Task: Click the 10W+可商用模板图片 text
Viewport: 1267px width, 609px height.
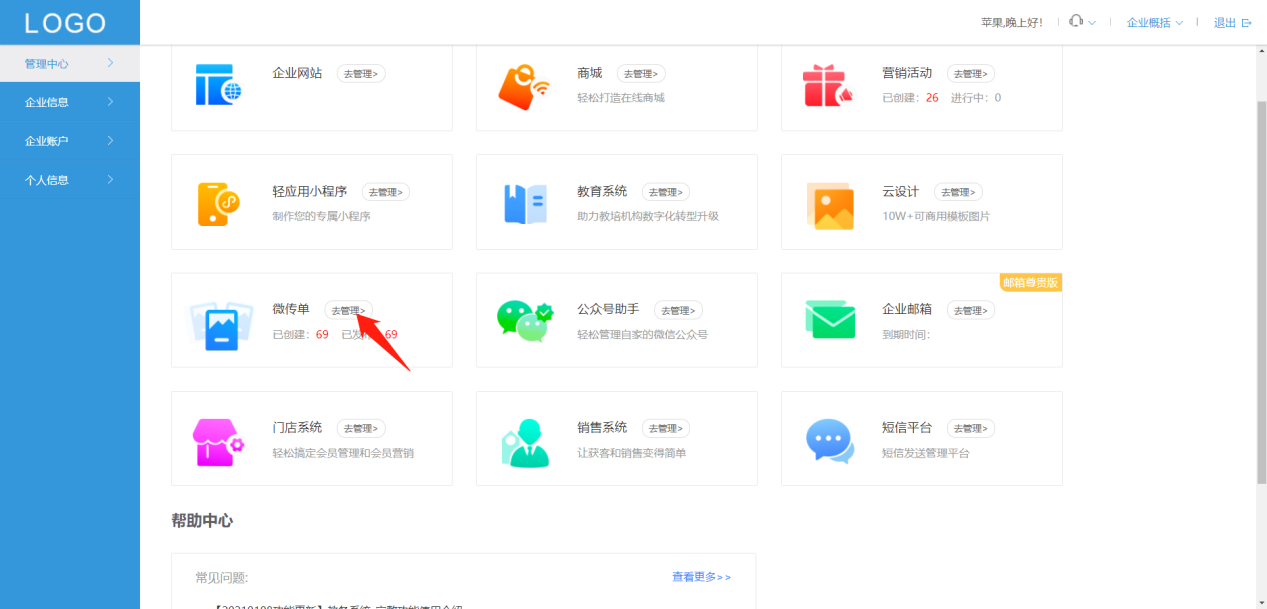Action: [x=936, y=216]
